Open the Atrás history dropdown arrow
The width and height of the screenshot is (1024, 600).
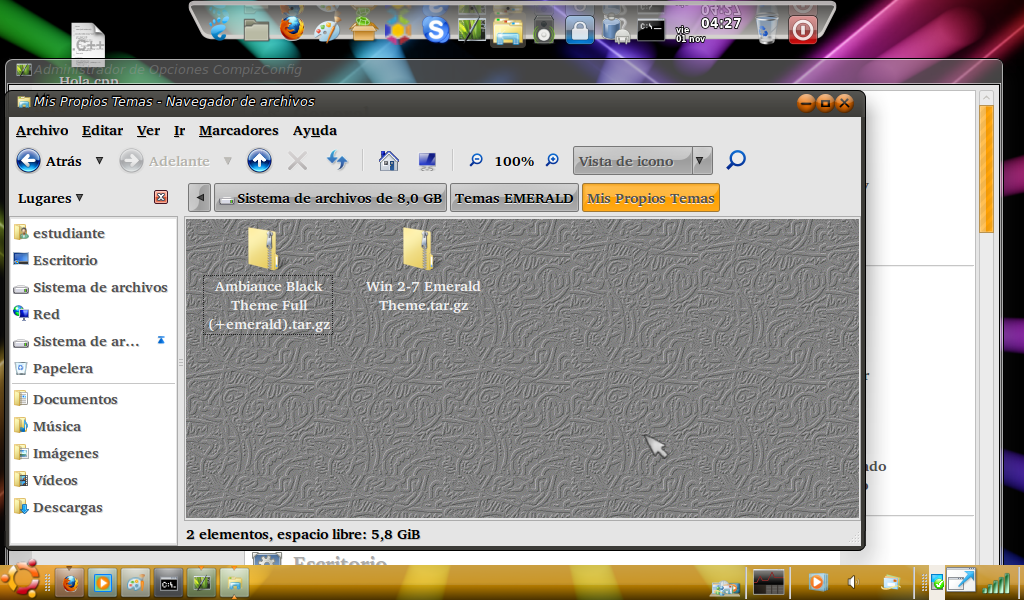click(99, 161)
